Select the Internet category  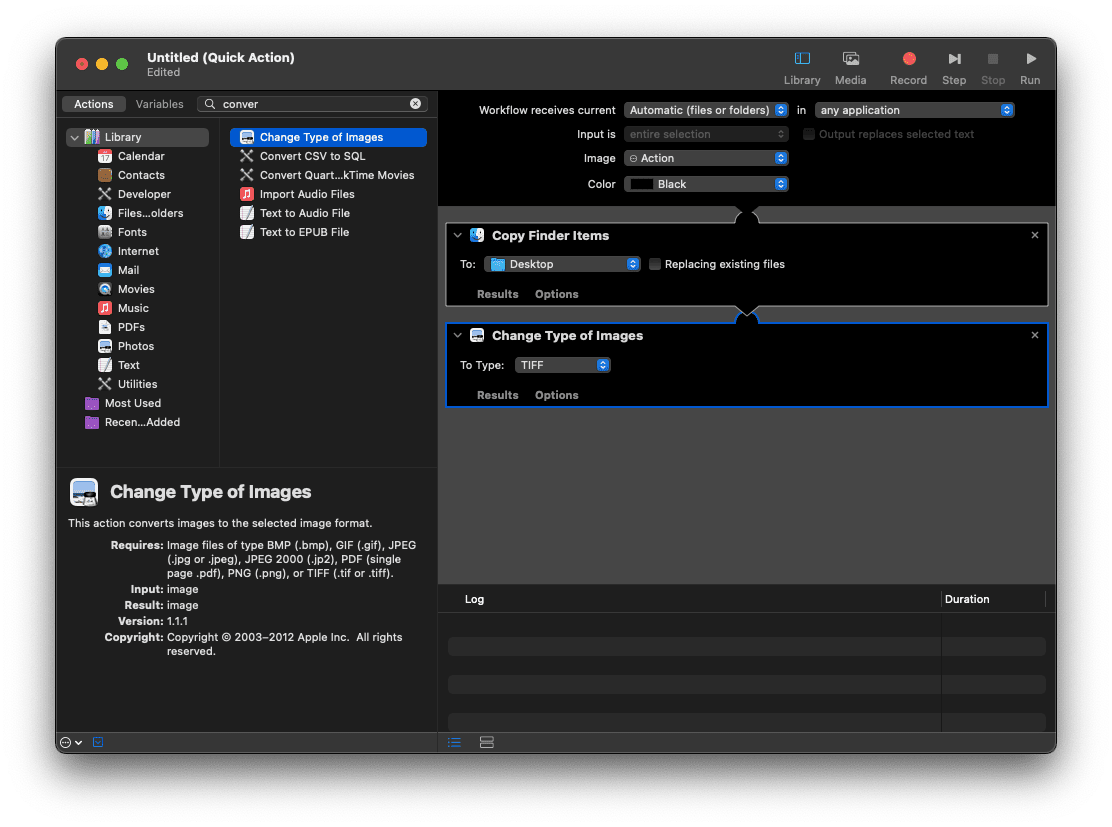138,251
